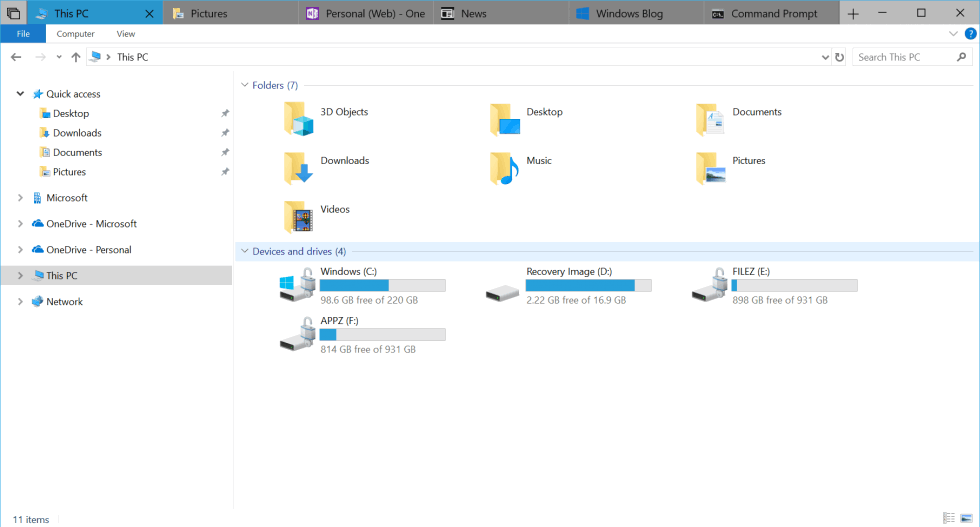
Task: Select Downloads under Quick access
Action: [x=77, y=133]
